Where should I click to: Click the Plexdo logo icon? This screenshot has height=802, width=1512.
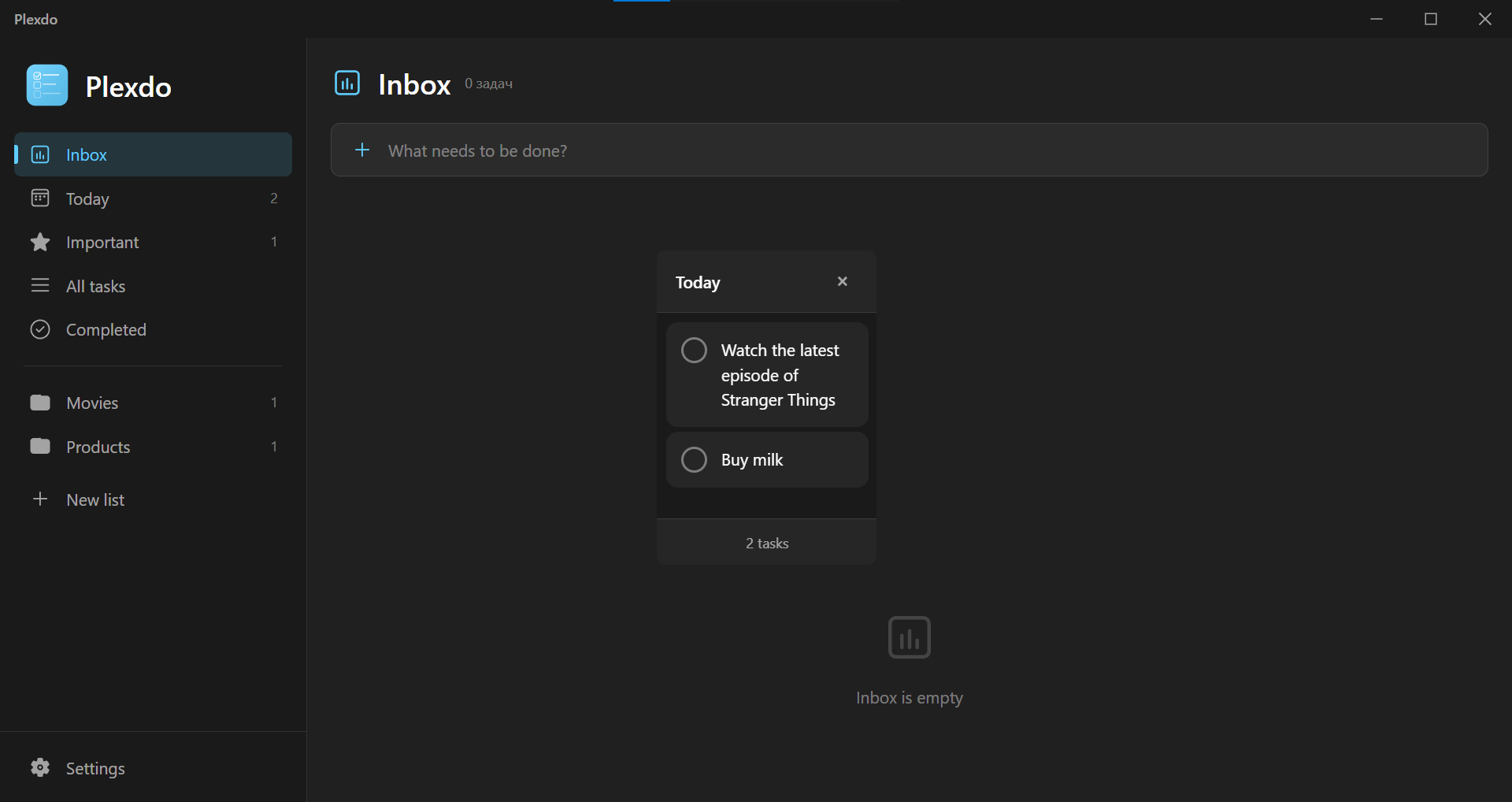(x=46, y=85)
